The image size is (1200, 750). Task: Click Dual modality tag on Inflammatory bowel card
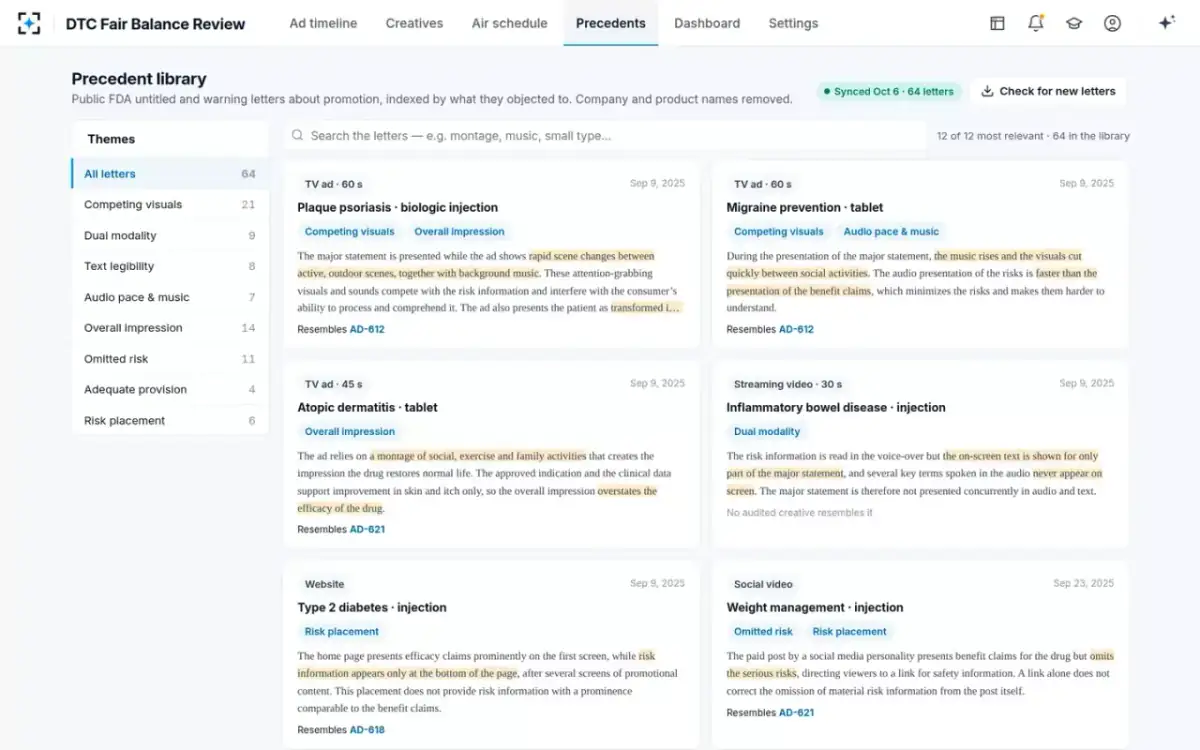pyautogui.click(x=767, y=431)
